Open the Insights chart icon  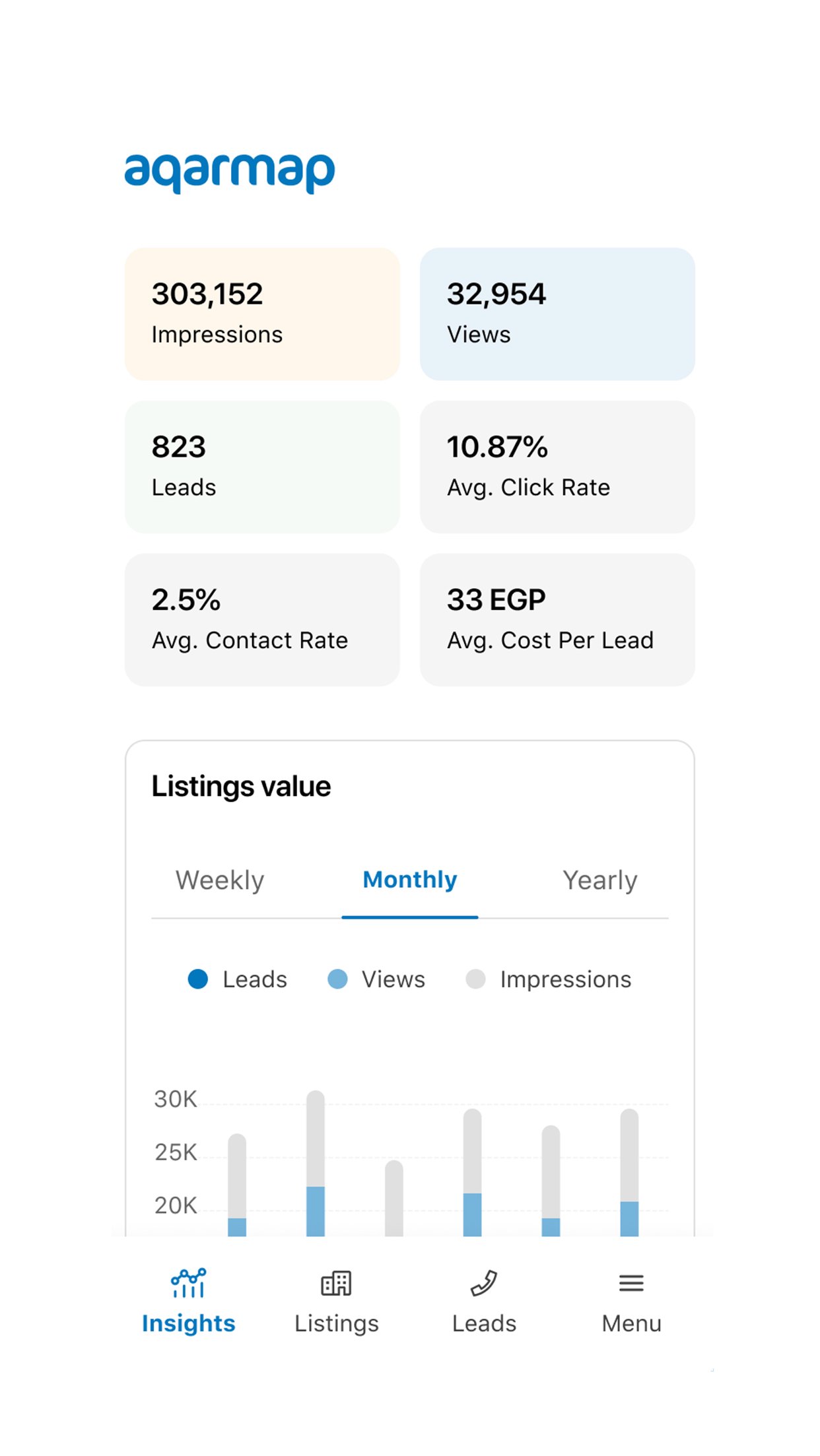pyautogui.click(x=188, y=1283)
